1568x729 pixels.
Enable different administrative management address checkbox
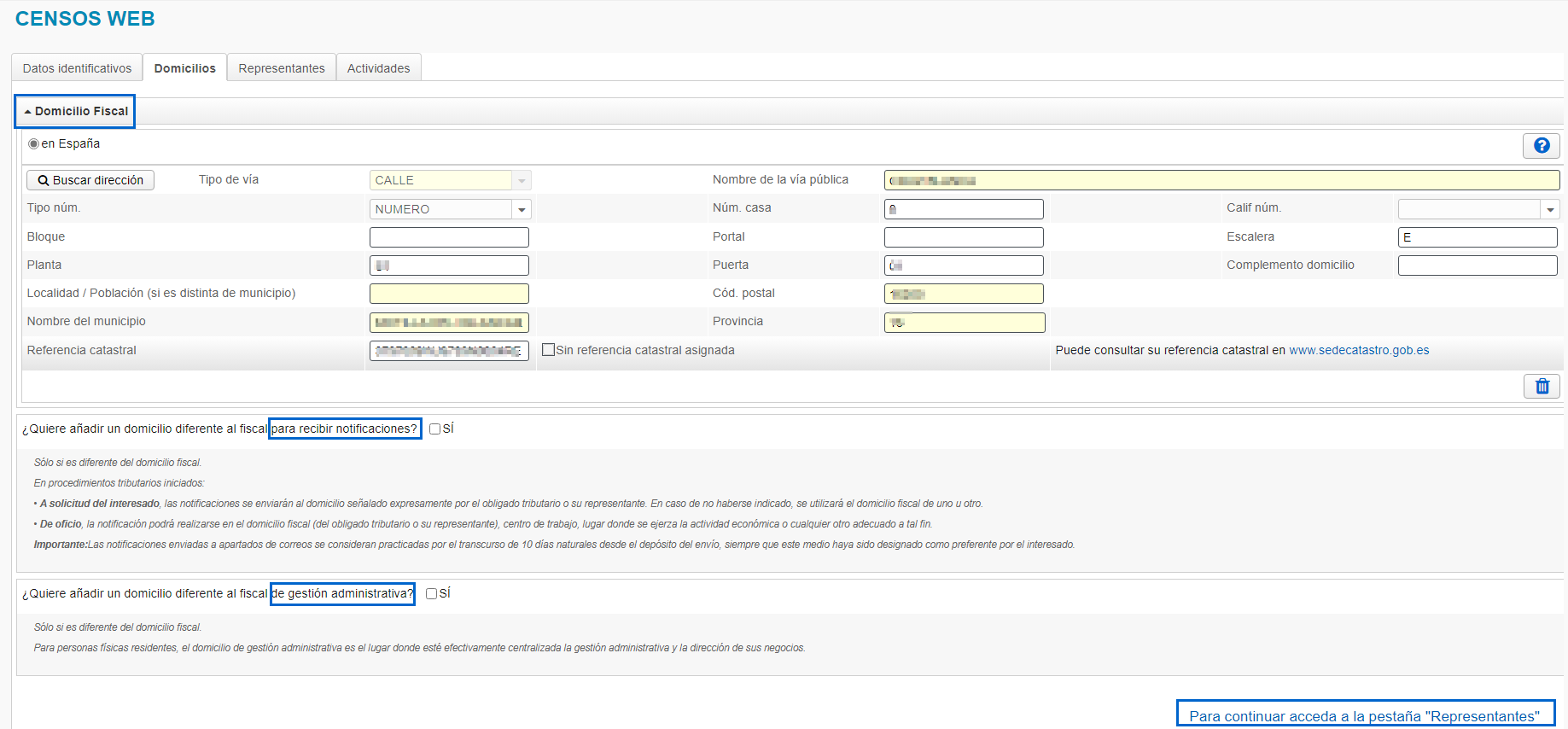pyautogui.click(x=432, y=594)
